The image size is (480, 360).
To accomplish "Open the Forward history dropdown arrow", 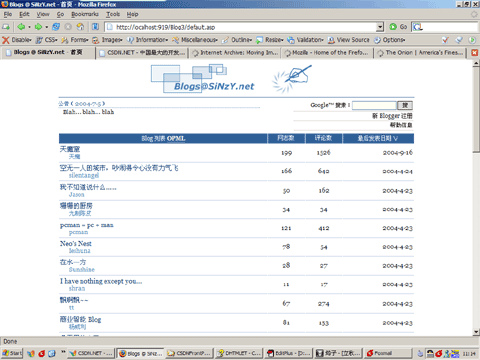I will [x=47, y=27].
